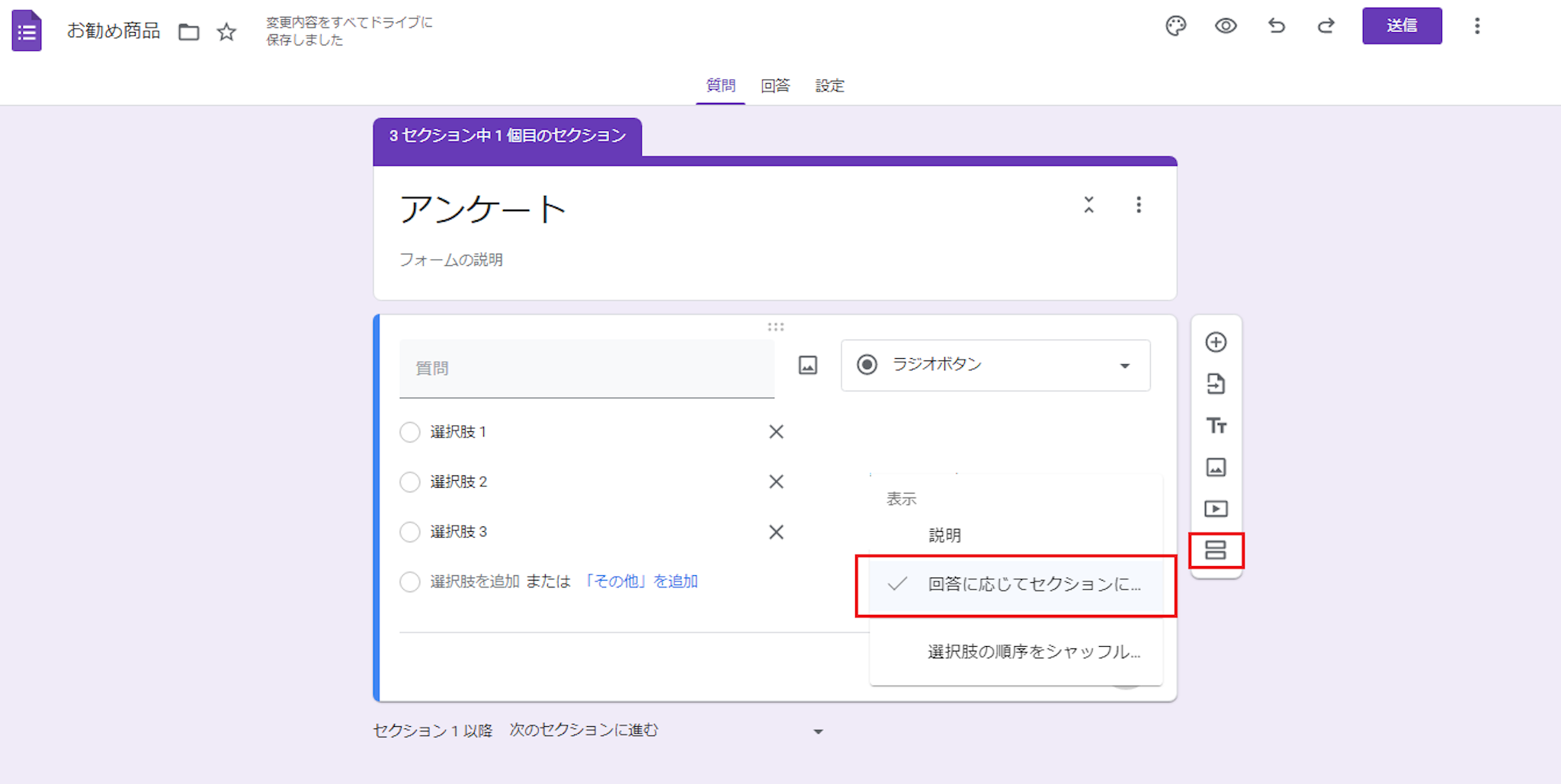
Task: Select the 選択肢 2 radio button
Action: (x=410, y=482)
